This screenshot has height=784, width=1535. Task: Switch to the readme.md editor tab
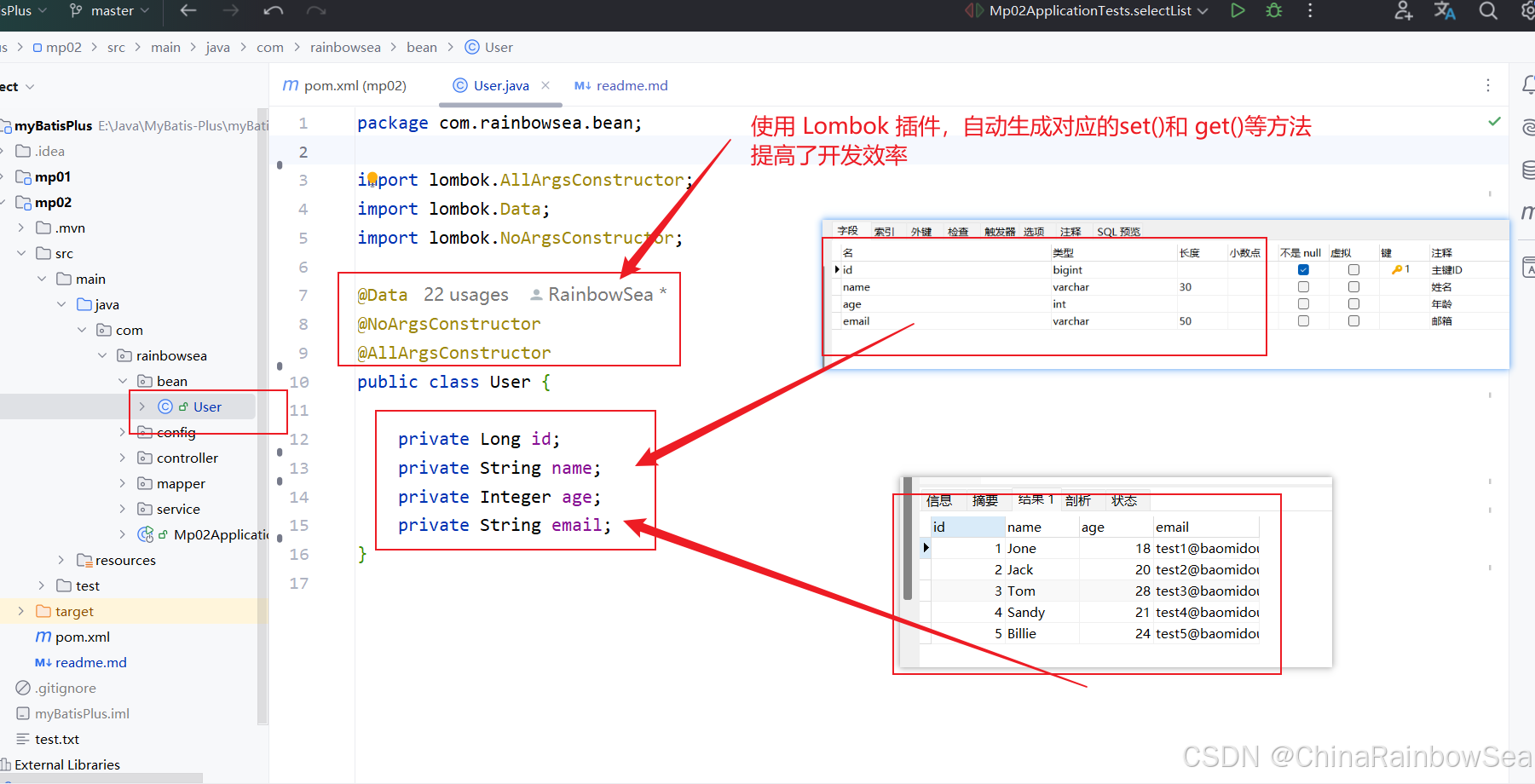pos(621,85)
